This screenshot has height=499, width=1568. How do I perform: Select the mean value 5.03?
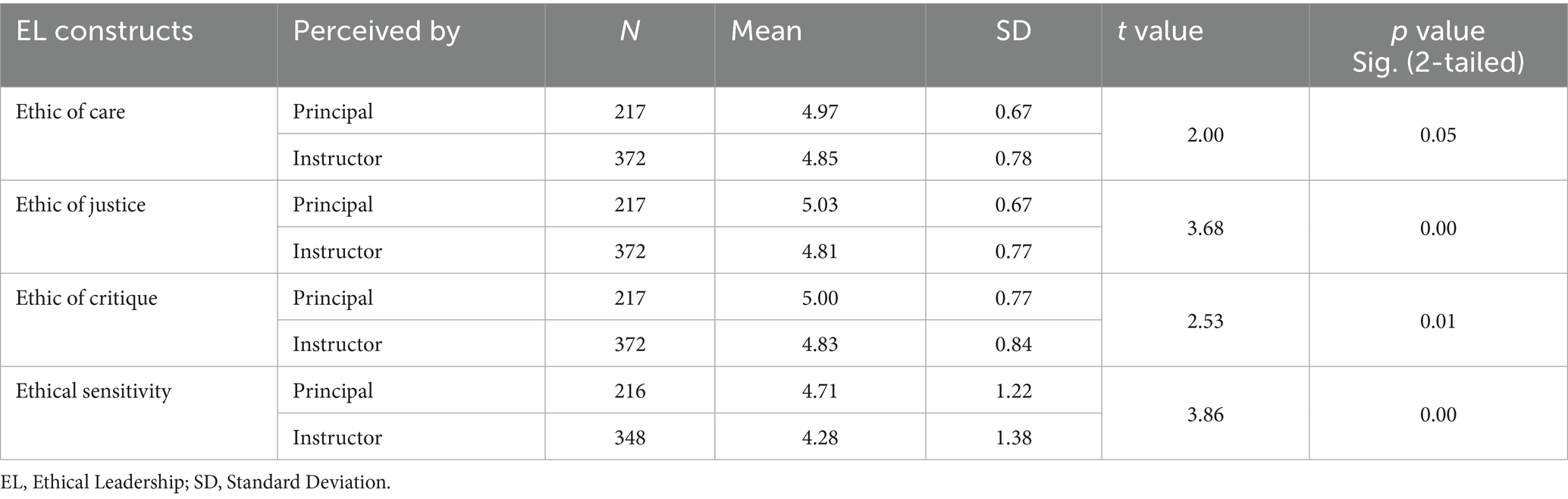tap(820, 205)
